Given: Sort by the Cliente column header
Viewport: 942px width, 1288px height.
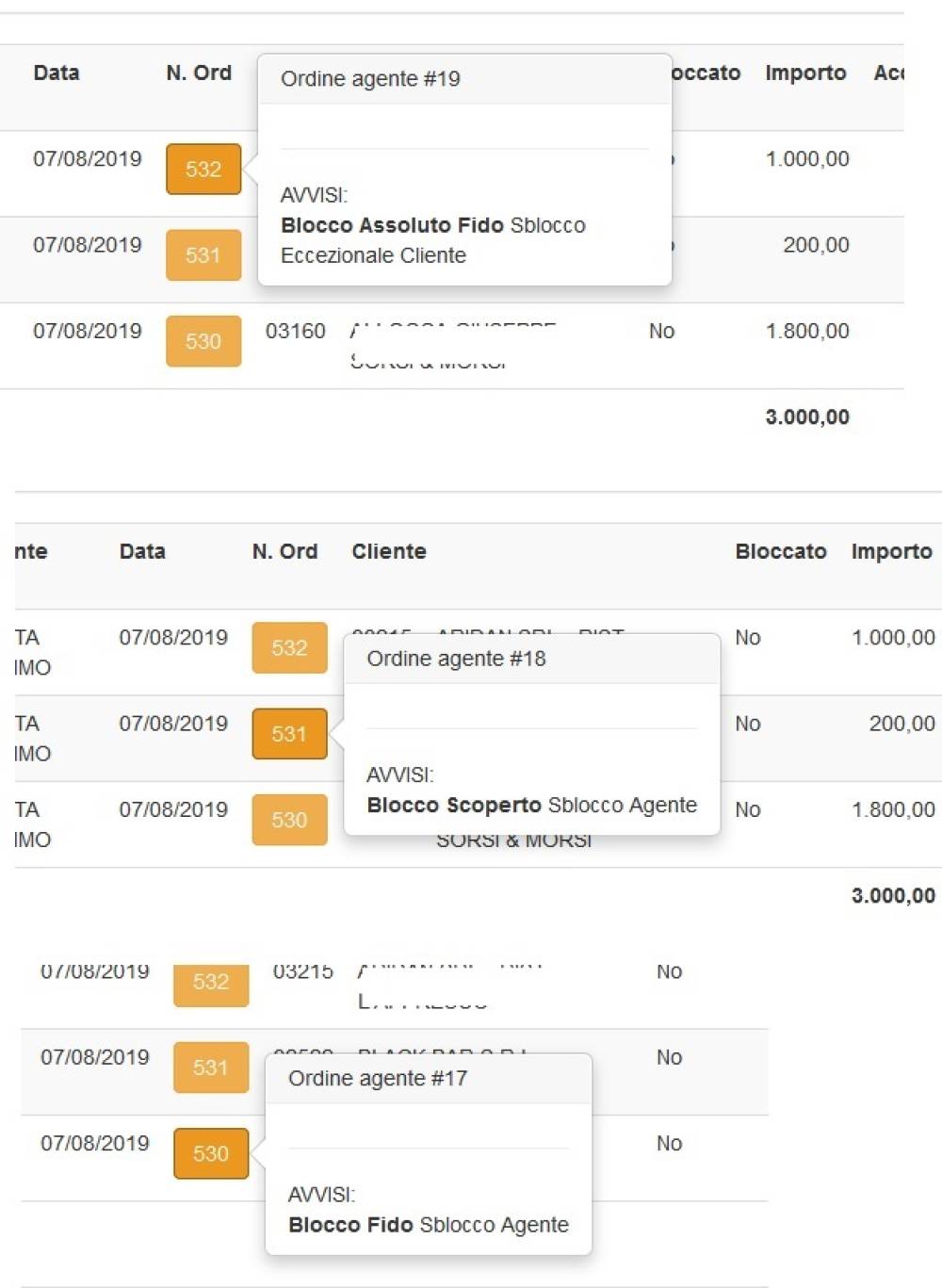Looking at the screenshot, I should tap(389, 551).
